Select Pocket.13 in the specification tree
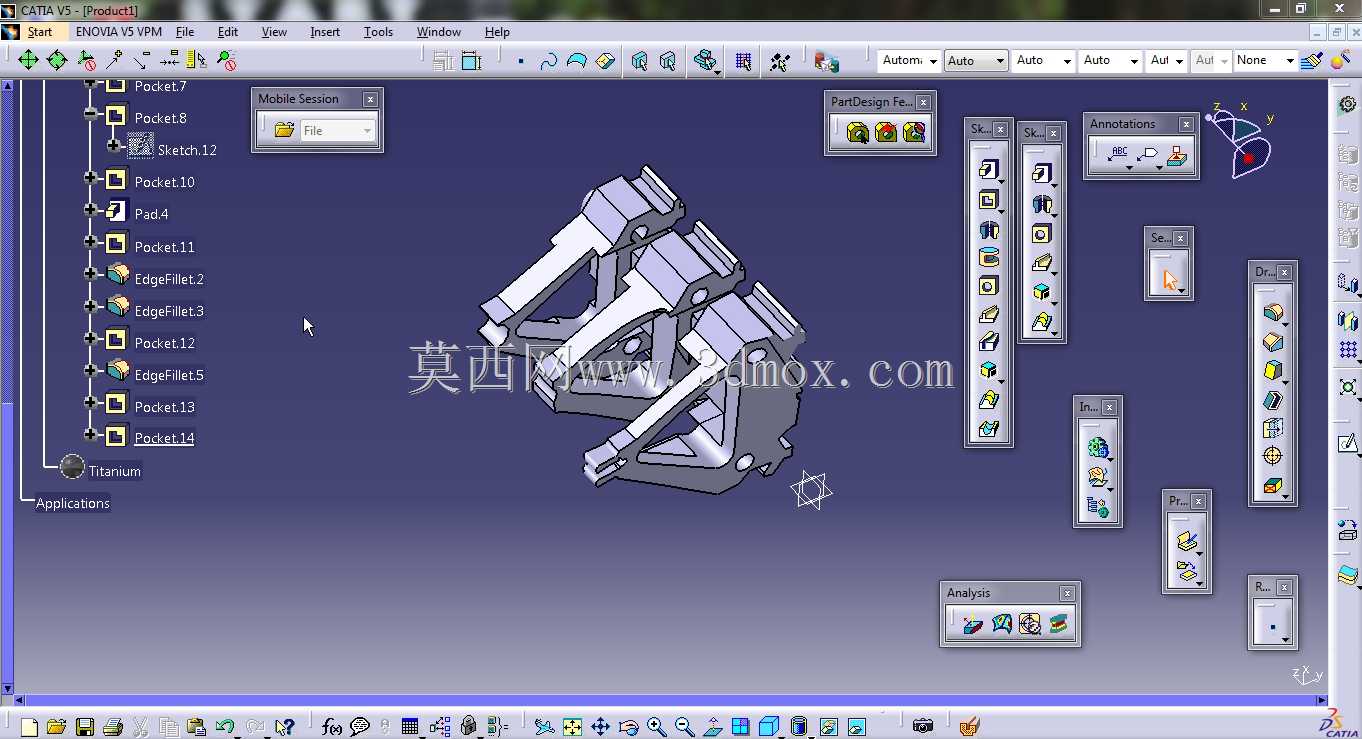1362x739 pixels. click(x=165, y=407)
